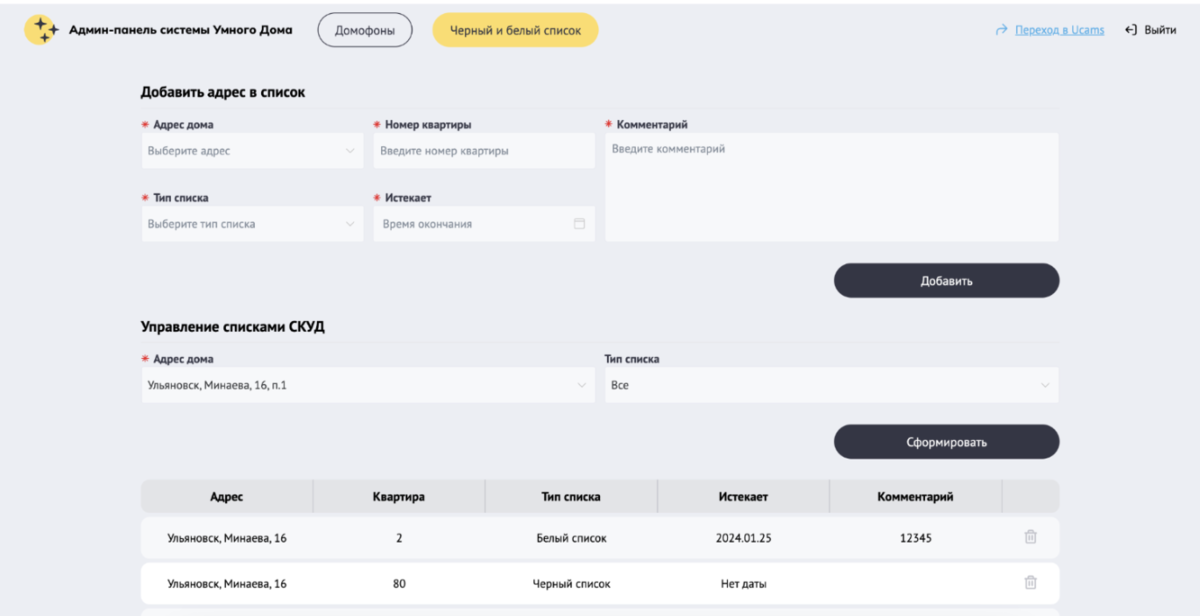Switch to Черный и белый список tab
The width and height of the screenshot is (1200, 616).
515,30
